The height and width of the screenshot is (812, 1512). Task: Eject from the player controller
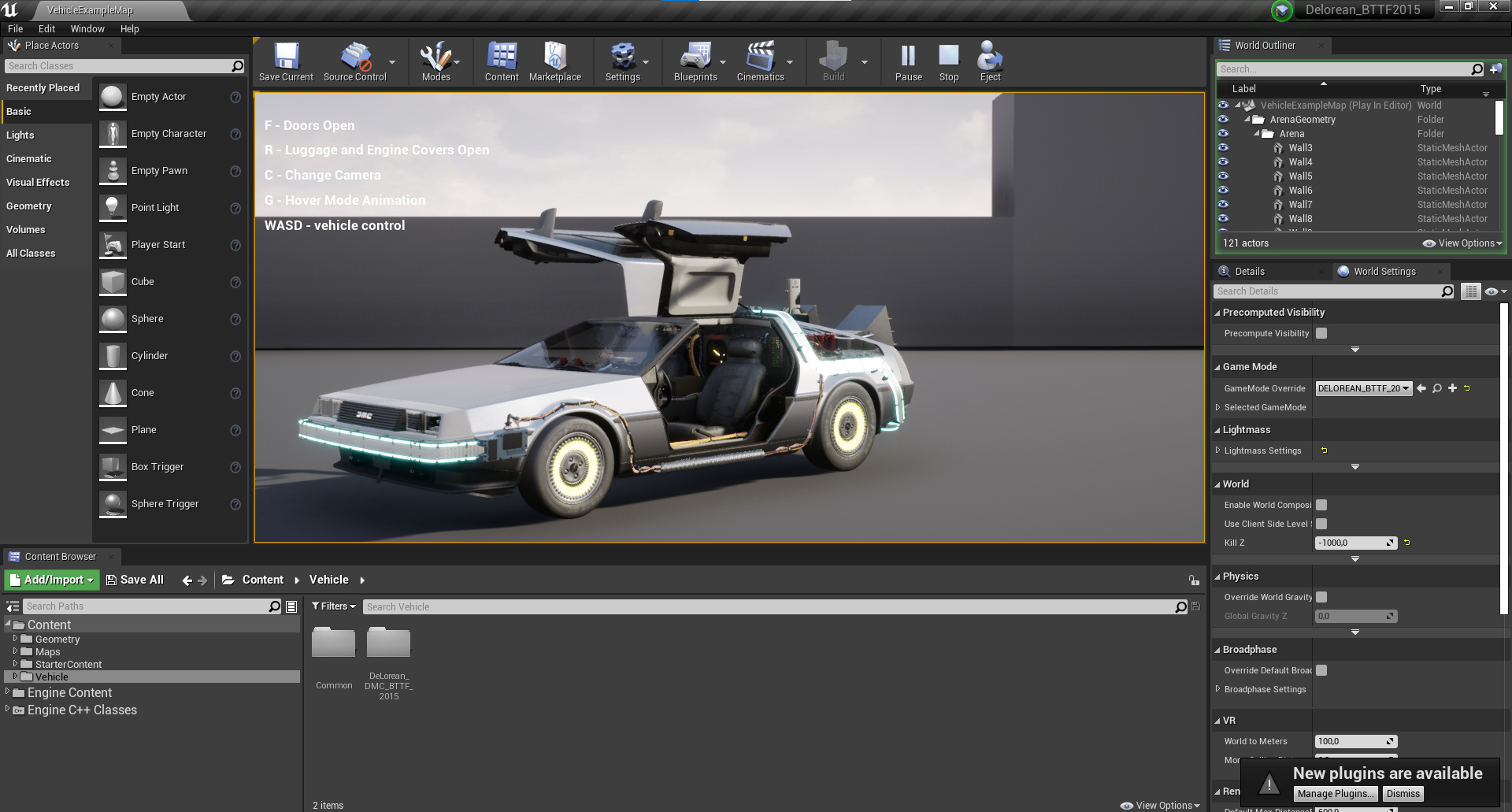click(x=990, y=61)
